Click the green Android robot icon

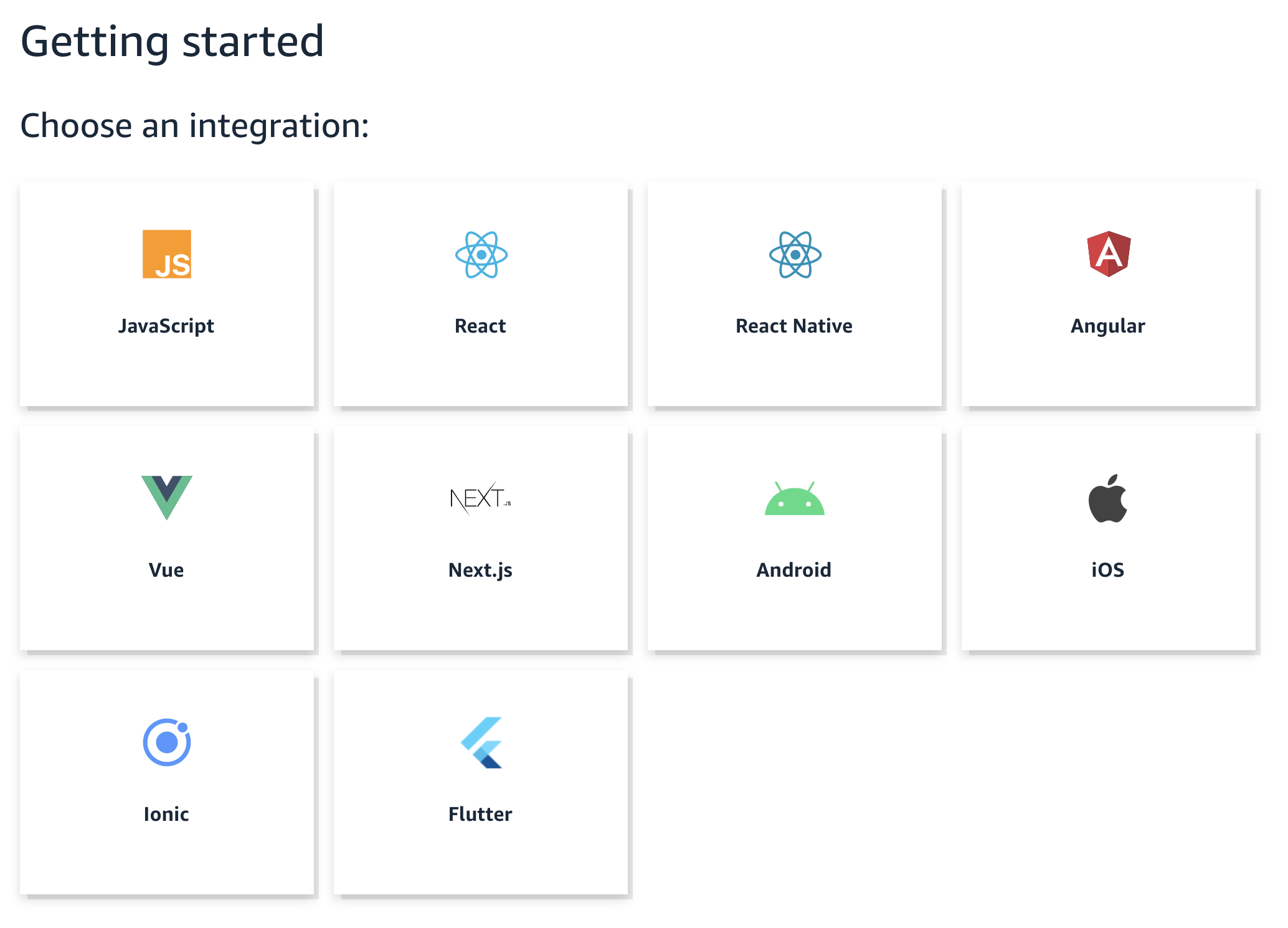click(x=794, y=498)
